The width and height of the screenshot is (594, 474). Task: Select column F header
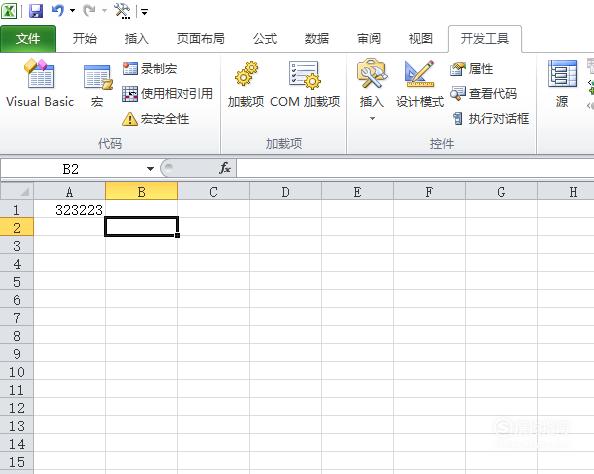tap(429, 192)
